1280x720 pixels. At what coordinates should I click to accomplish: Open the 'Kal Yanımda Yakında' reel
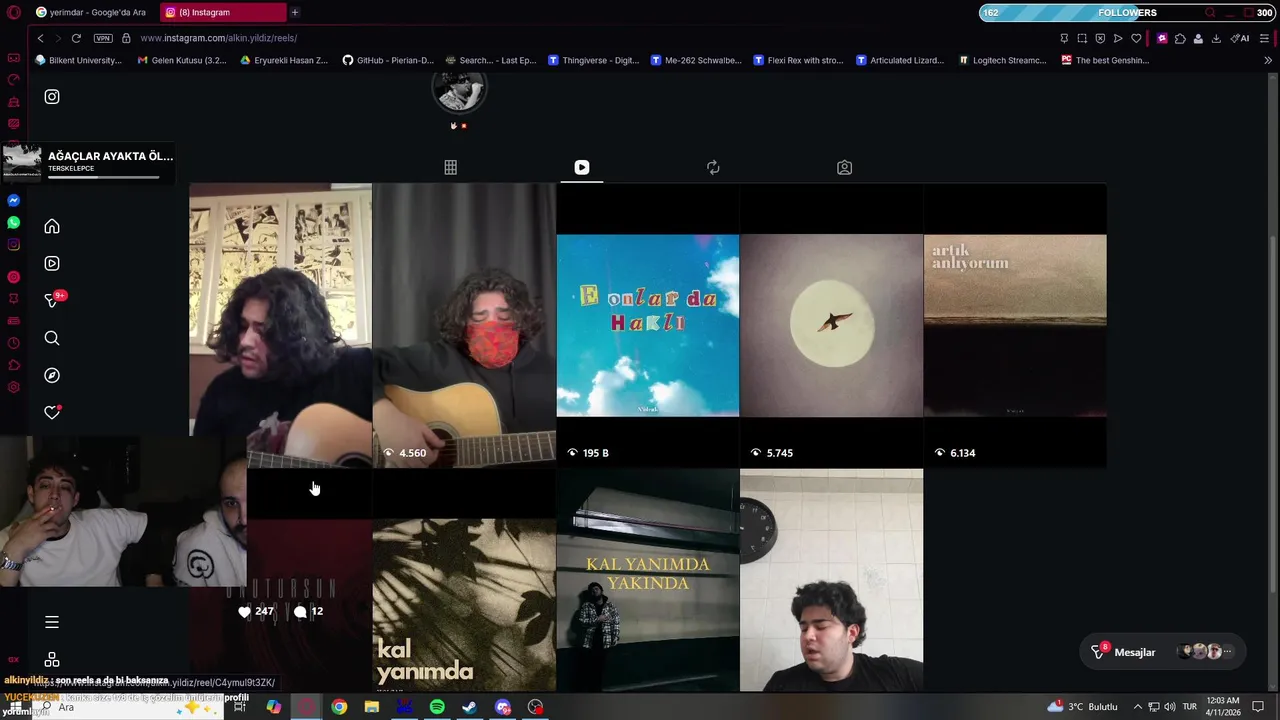pos(648,580)
